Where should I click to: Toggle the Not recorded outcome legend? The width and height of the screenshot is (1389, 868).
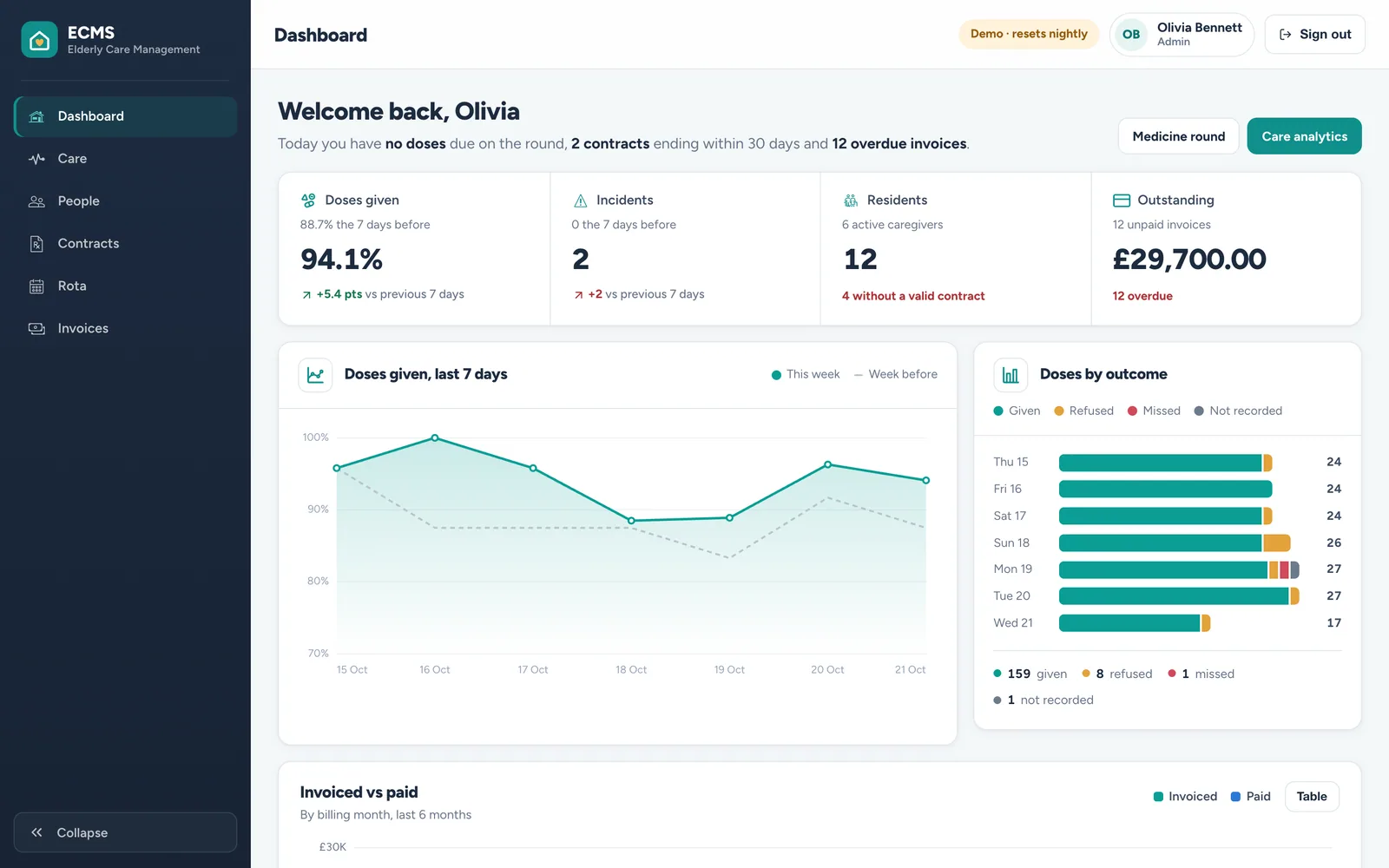point(1238,411)
